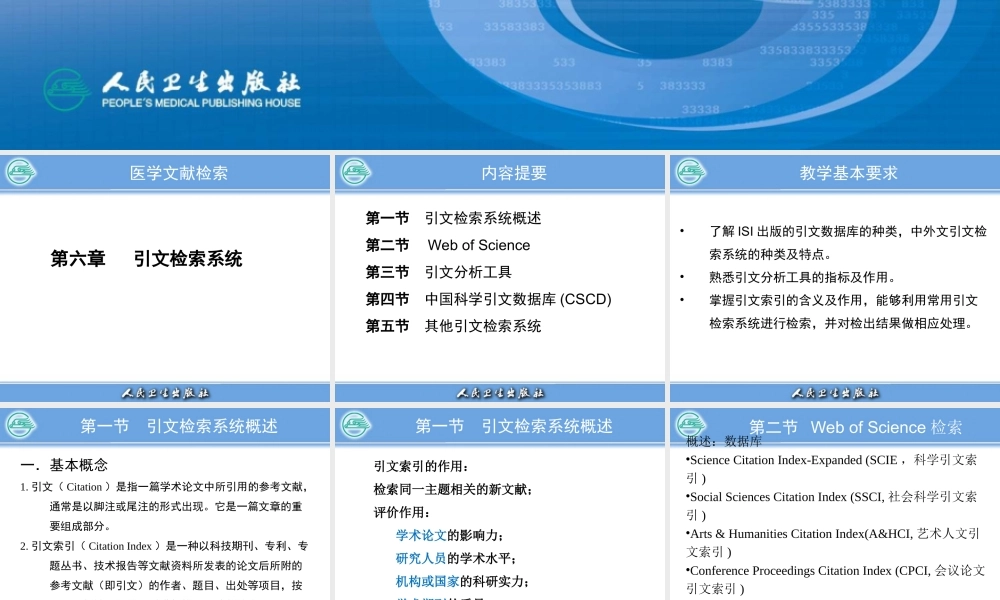
Task: Click the publisher logo icon on the 医学文献检索 header
Action: (x=22, y=171)
